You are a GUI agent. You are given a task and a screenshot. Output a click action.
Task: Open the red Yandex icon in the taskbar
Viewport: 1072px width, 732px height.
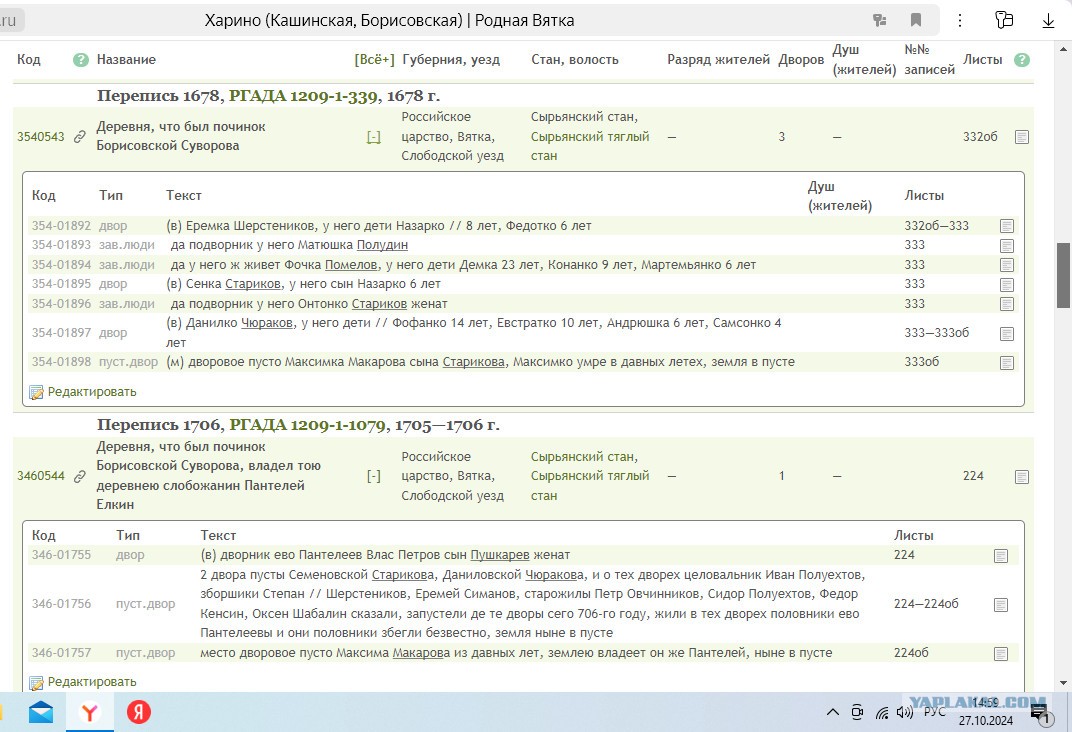pyautogui.click(x=139, y=713)
